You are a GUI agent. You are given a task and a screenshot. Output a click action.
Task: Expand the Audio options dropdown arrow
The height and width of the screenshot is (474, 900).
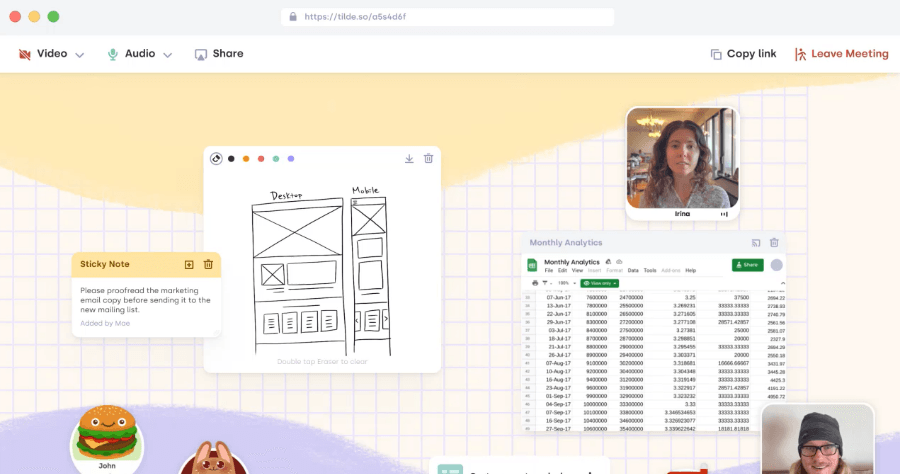pyautogui.click(x=168, y=55)
